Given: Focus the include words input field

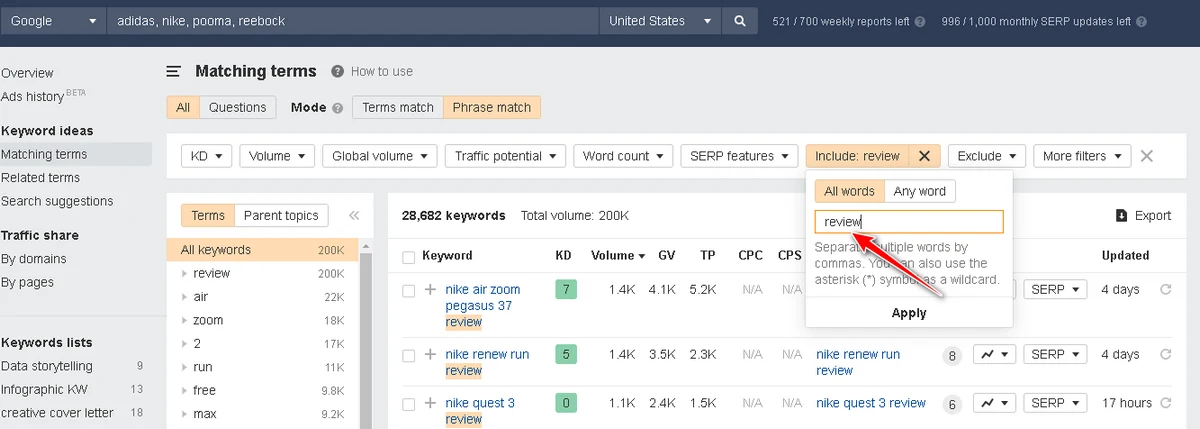Looking at the screenshot, I should coord(909,222).
